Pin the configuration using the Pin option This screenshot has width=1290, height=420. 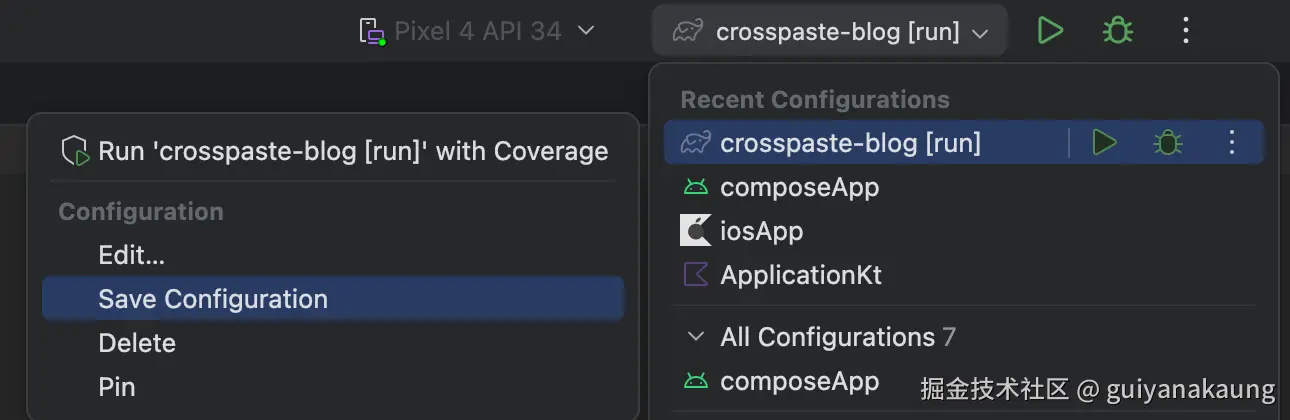coord(117,387)
